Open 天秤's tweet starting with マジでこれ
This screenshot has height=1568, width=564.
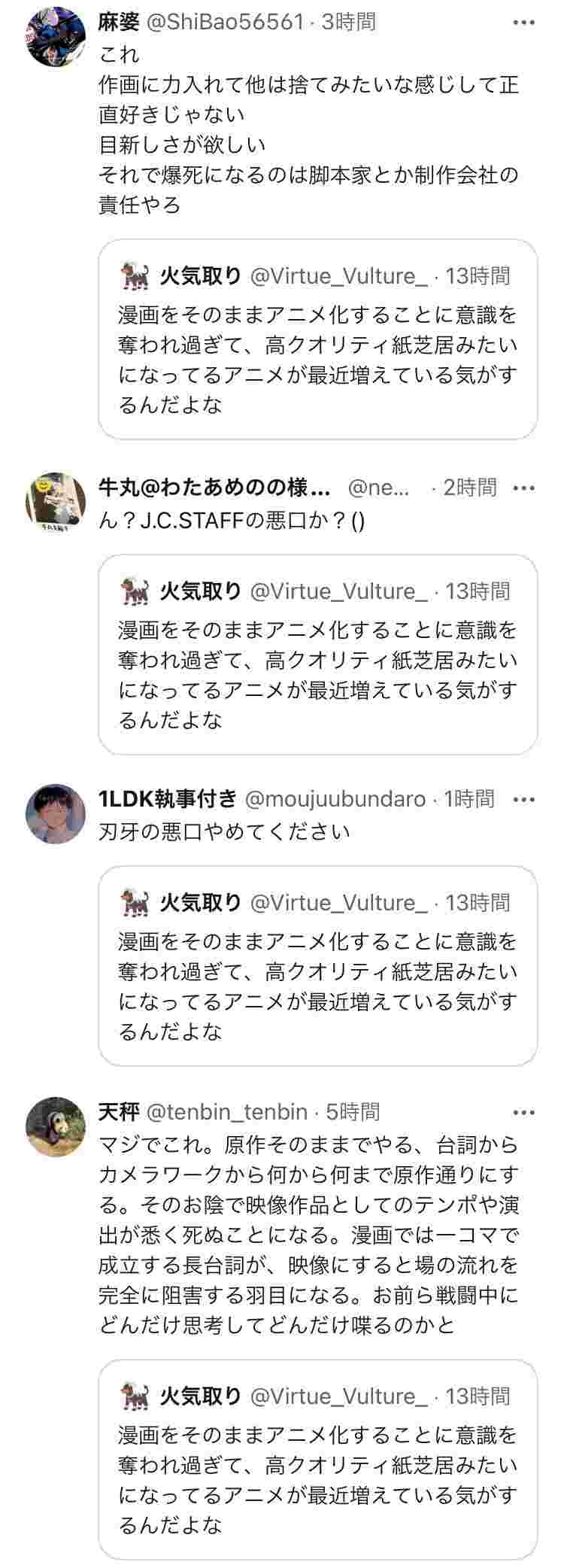[308, 1234]
